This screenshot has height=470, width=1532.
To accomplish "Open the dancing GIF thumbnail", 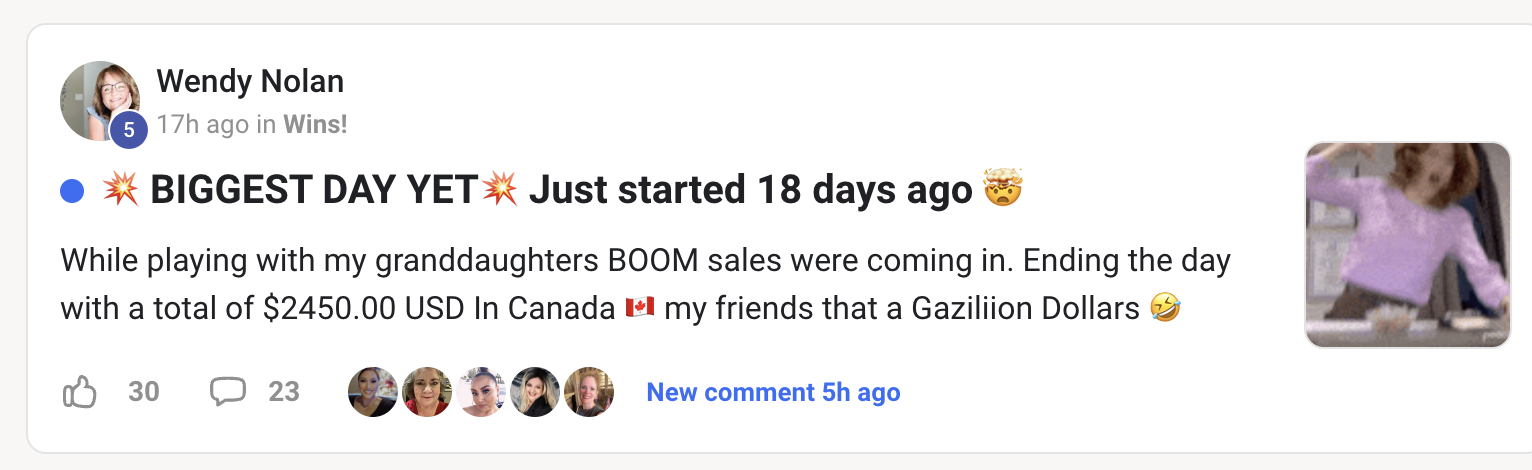I will click(1407, 245).
